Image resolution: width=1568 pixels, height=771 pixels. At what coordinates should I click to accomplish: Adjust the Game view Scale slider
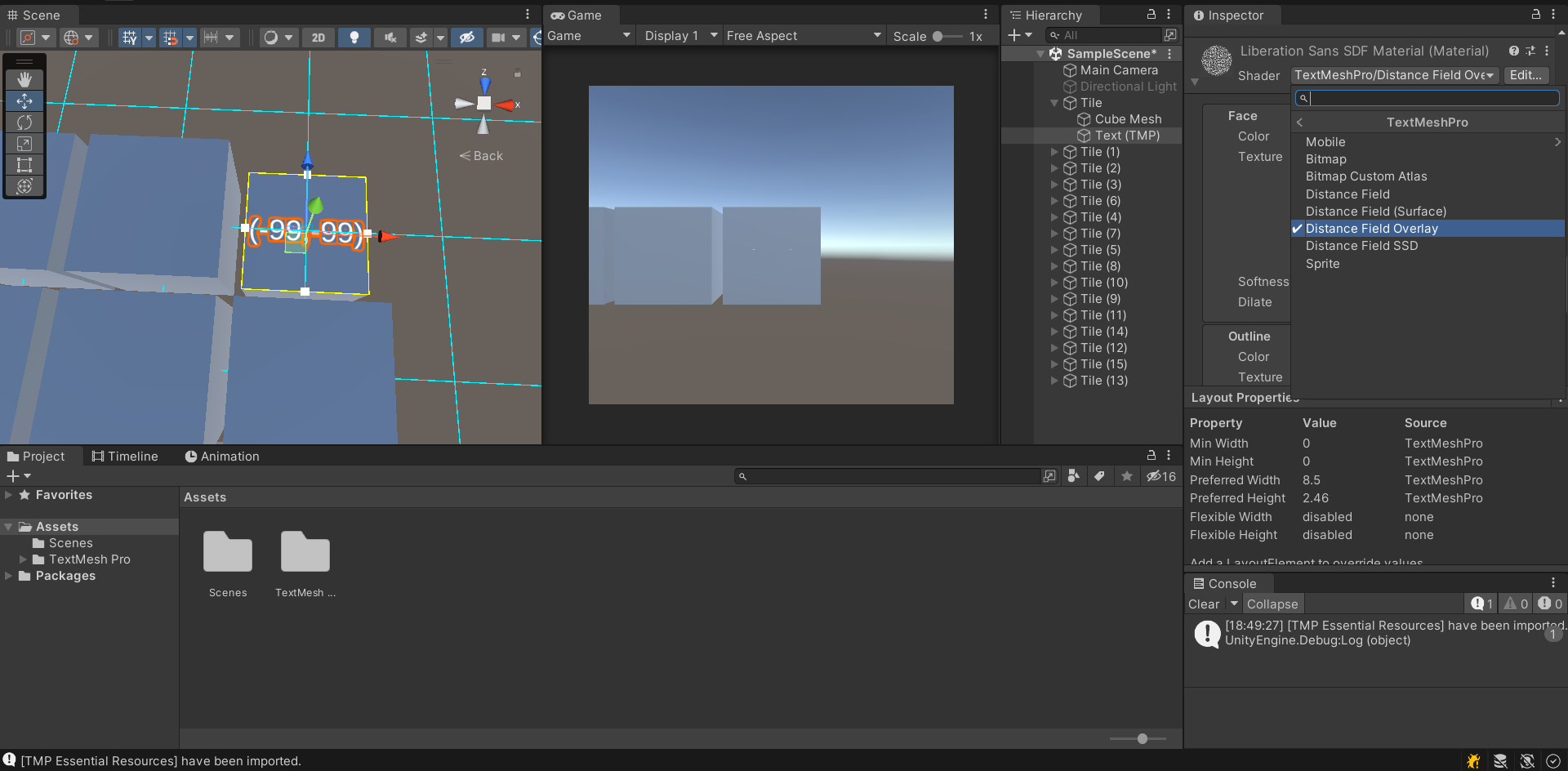(947, 36)
